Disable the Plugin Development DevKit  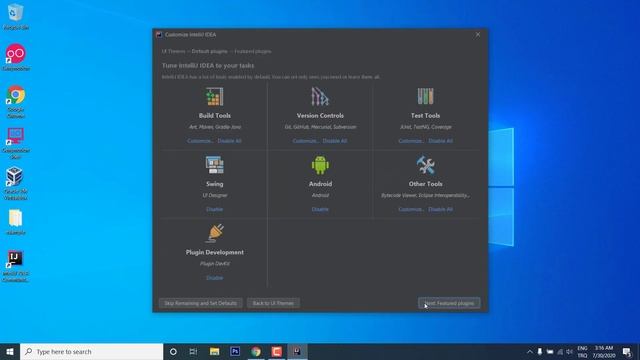click(215, 278)
